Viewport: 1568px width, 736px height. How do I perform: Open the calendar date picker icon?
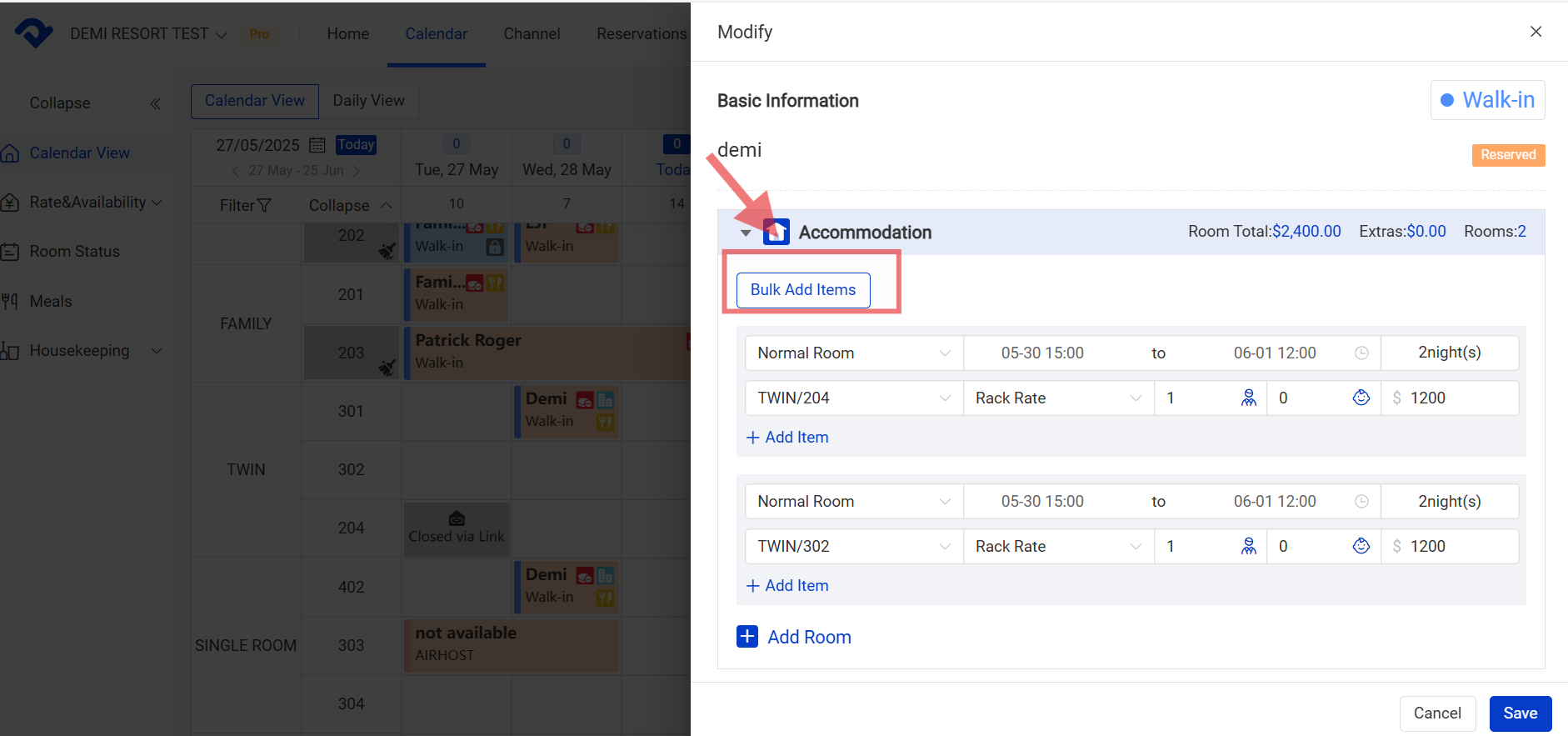[x=317, y=145]
